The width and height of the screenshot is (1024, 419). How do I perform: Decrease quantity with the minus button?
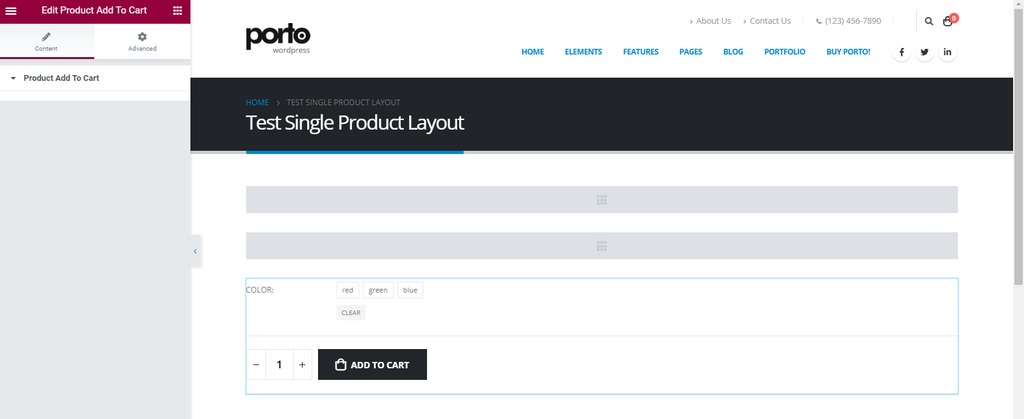point(256,365)
